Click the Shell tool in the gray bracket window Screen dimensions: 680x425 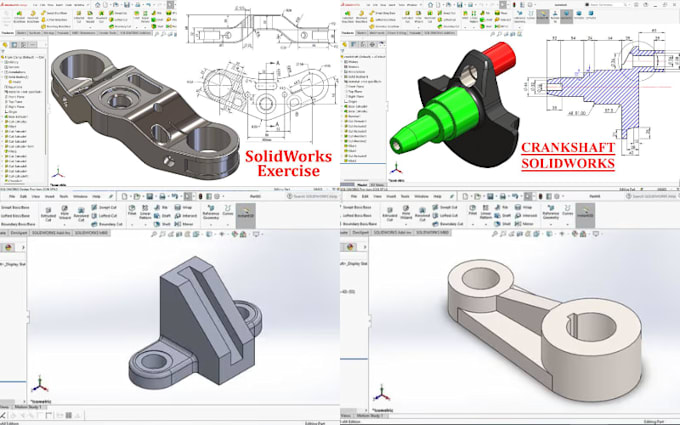[x=162, y=224]
